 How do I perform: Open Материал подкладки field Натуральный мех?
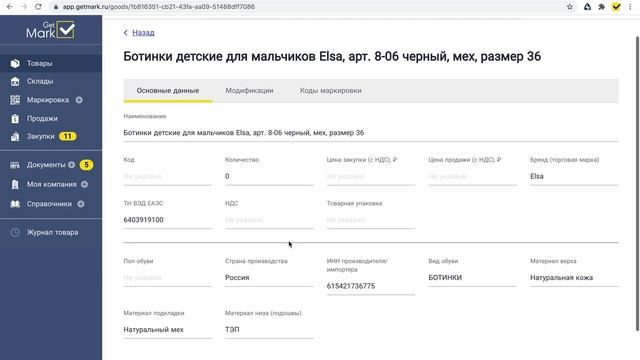(x=167, y=329)
